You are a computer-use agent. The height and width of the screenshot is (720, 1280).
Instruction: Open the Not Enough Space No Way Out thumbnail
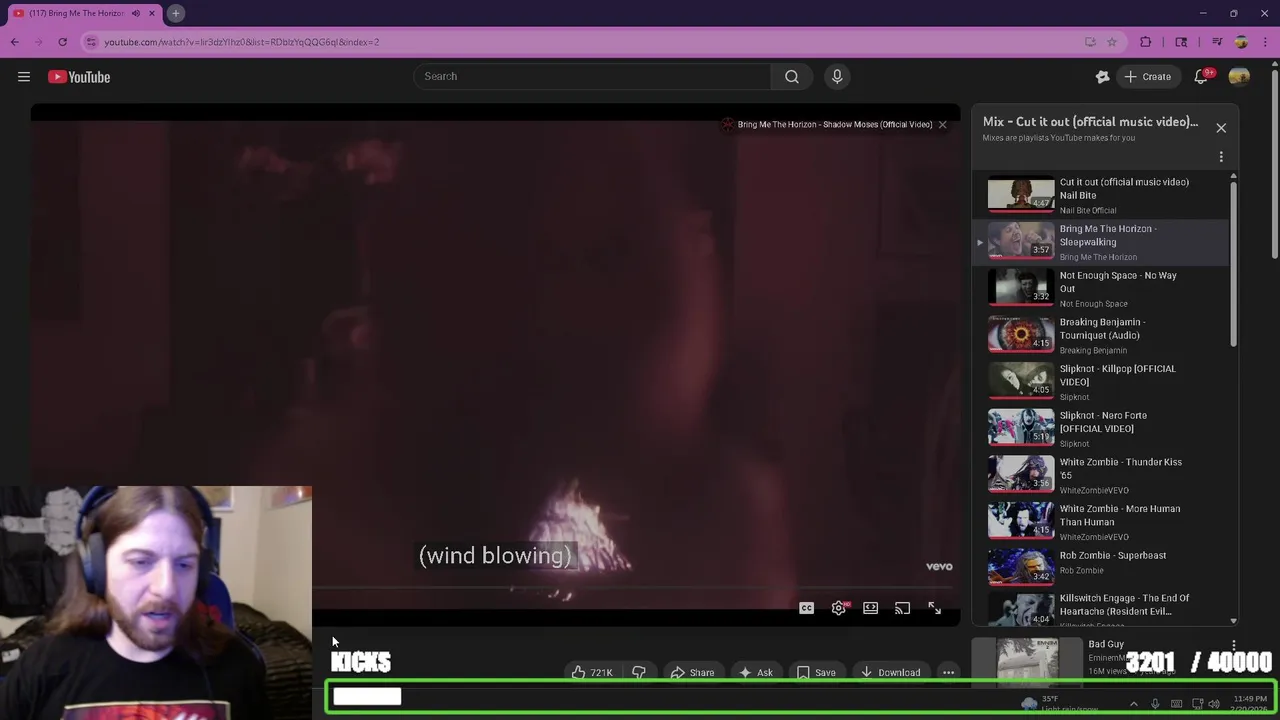click(1021, 287)
